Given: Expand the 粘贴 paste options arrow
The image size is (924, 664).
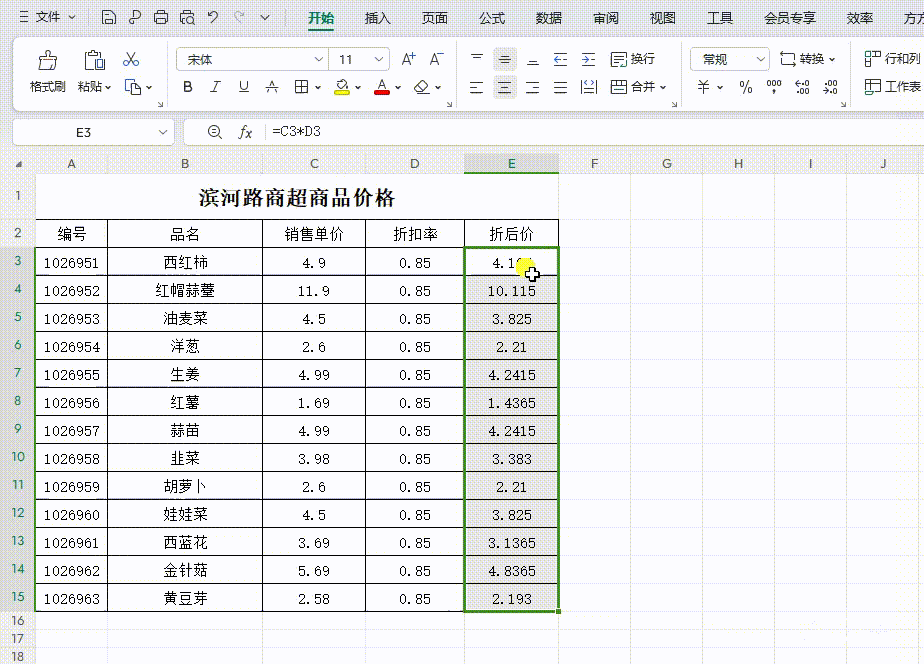Looking at the screenshot, I should [108, 87].
